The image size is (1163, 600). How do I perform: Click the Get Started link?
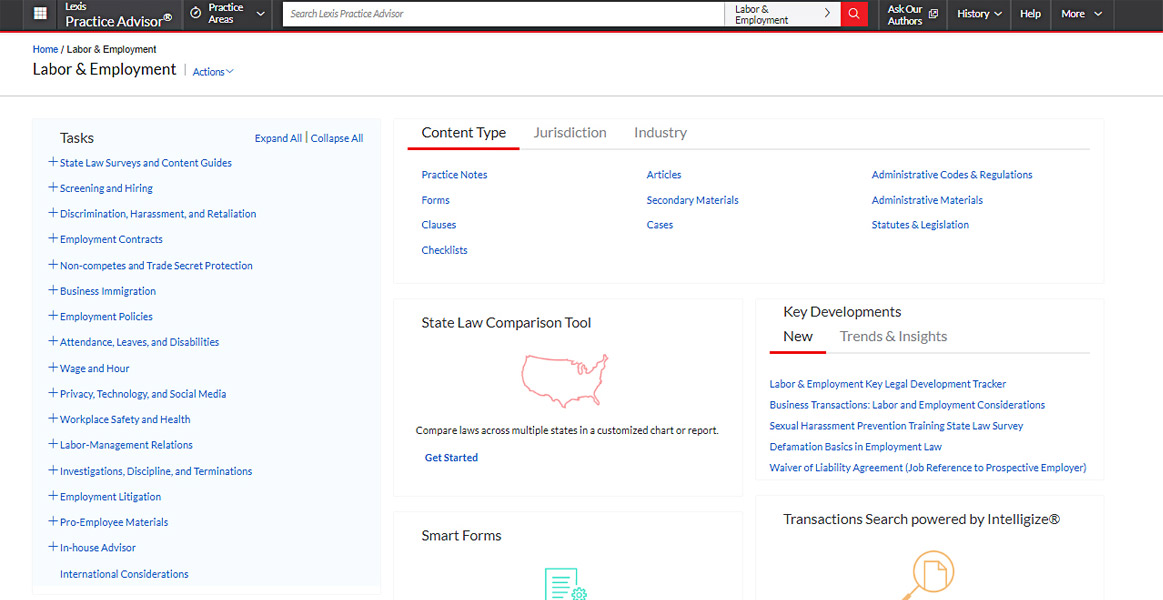point(451,458)
